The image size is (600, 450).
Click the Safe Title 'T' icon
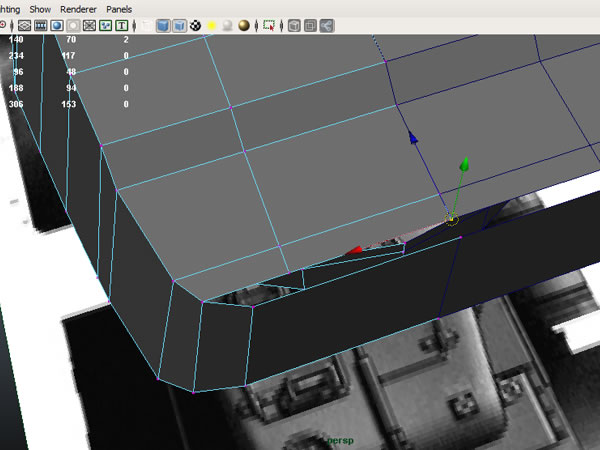tap(122, 24)
